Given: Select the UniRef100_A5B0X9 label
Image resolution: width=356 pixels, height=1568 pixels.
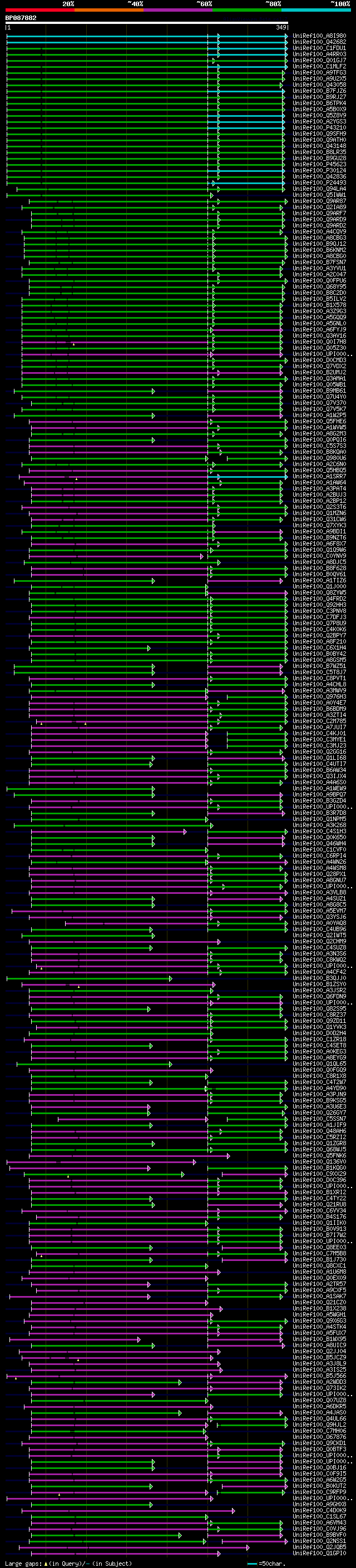Looking at the screenshot, I should pyautogui.click(x=319, y=109).
